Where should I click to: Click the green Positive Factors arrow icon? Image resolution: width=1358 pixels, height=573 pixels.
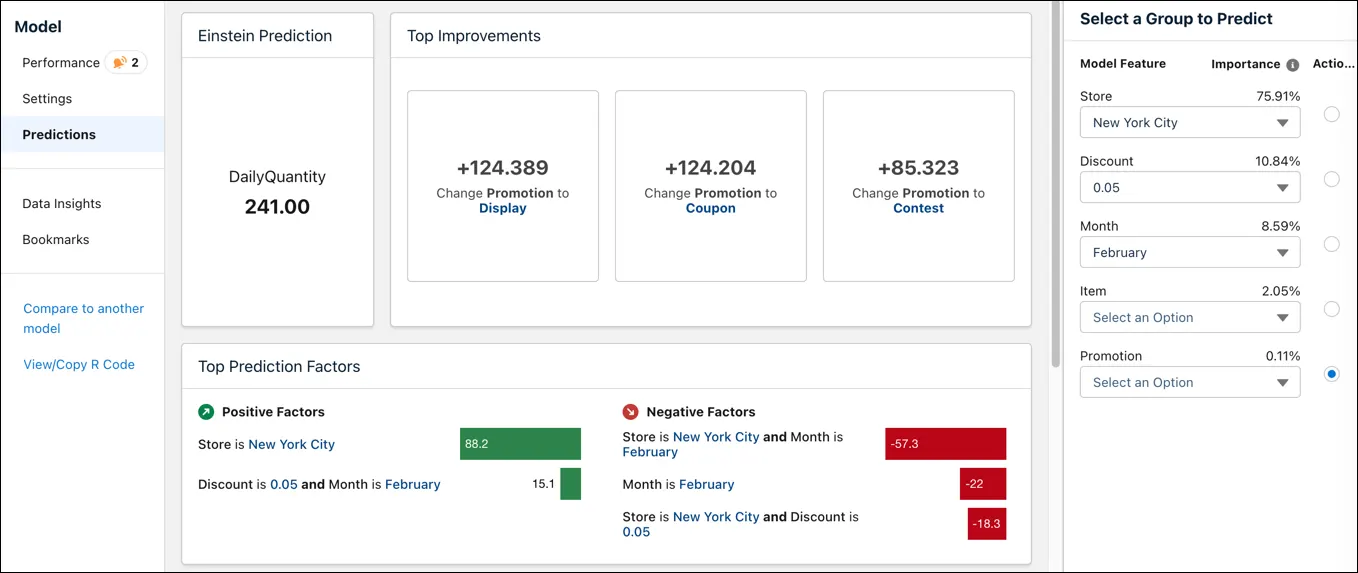pyautogui.click(x=206, y=412)
